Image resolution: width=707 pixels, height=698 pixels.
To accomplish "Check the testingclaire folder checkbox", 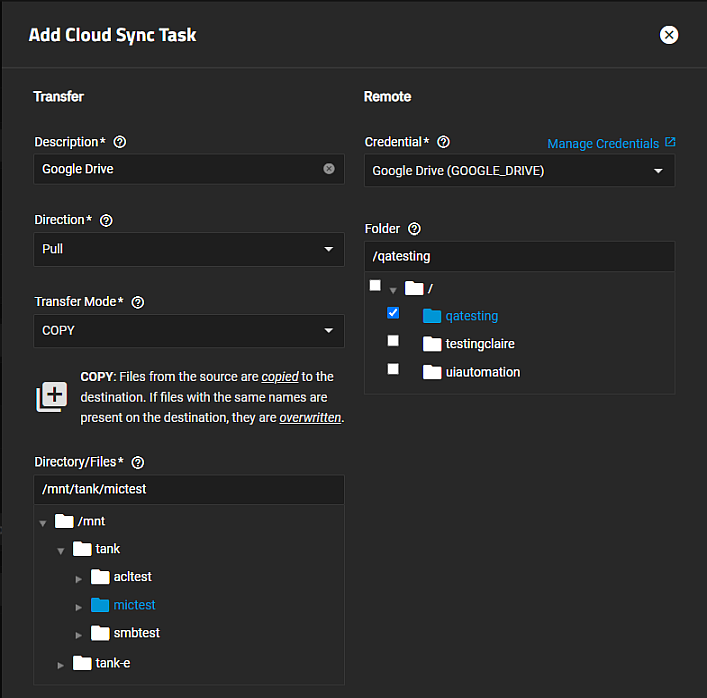I will coord(393,341).
